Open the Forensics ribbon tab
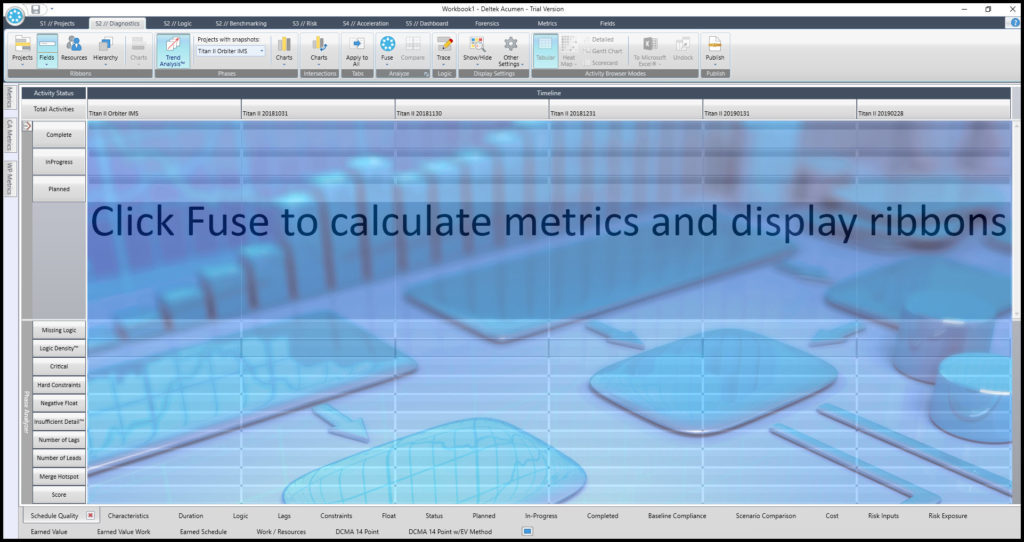The height and width of the screenshot is (542, 1024). coord(487,22)
